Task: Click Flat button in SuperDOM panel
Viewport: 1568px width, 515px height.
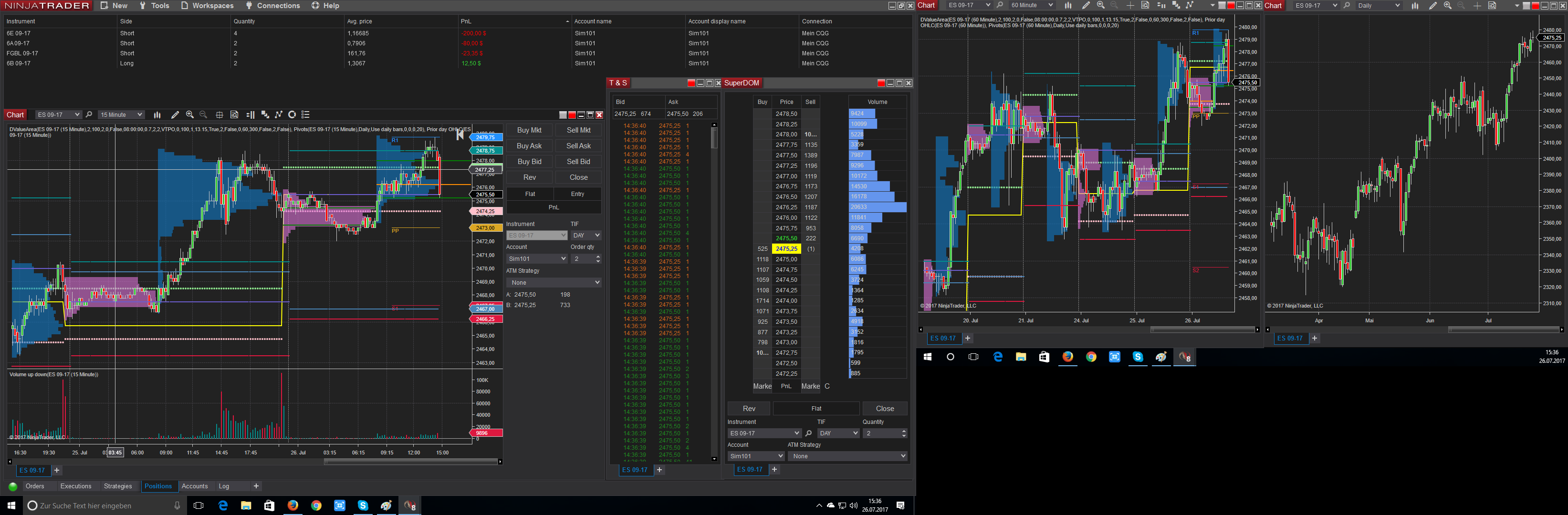Action: [816, 409]
